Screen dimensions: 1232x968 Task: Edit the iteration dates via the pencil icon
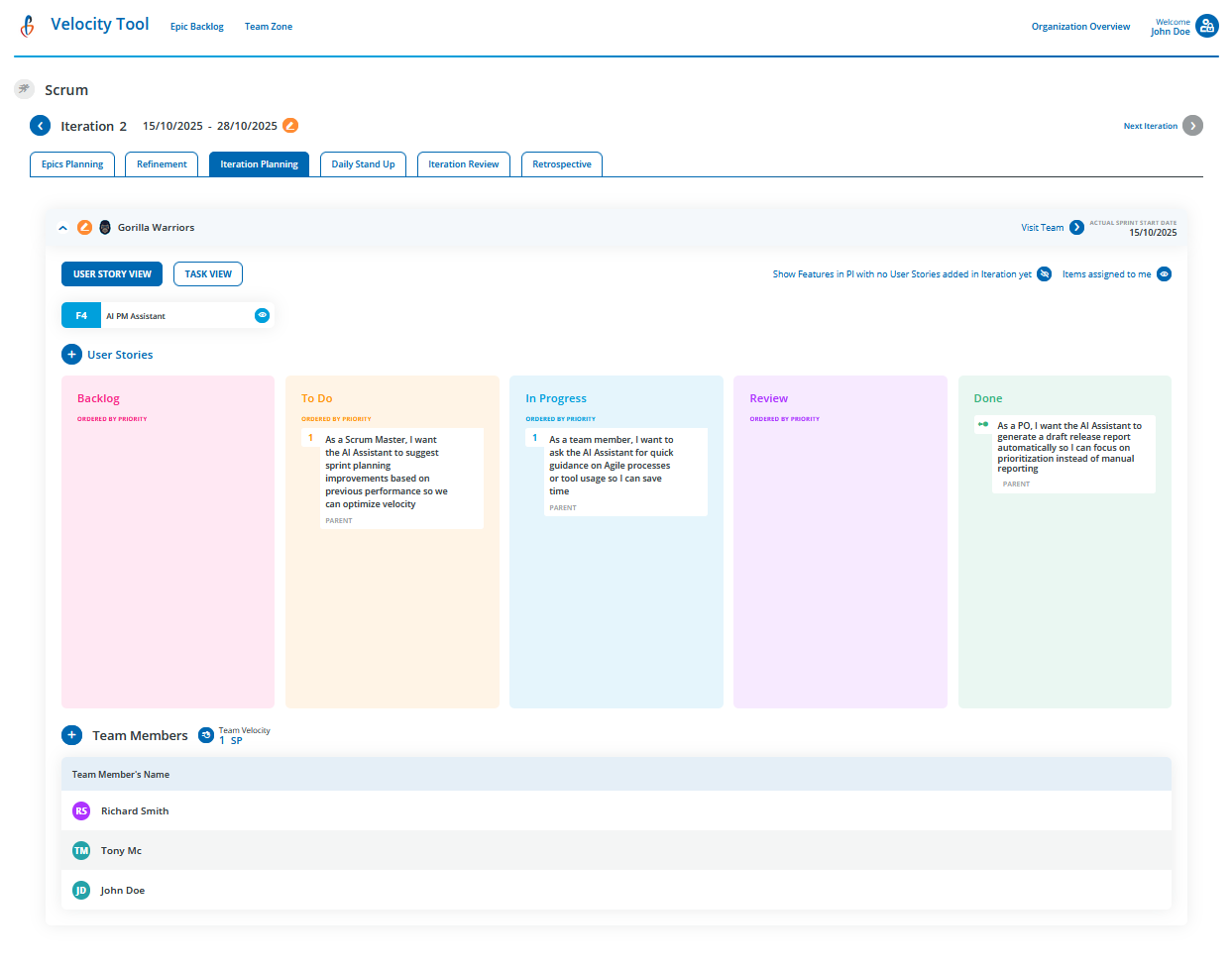(x=289, y=126)
